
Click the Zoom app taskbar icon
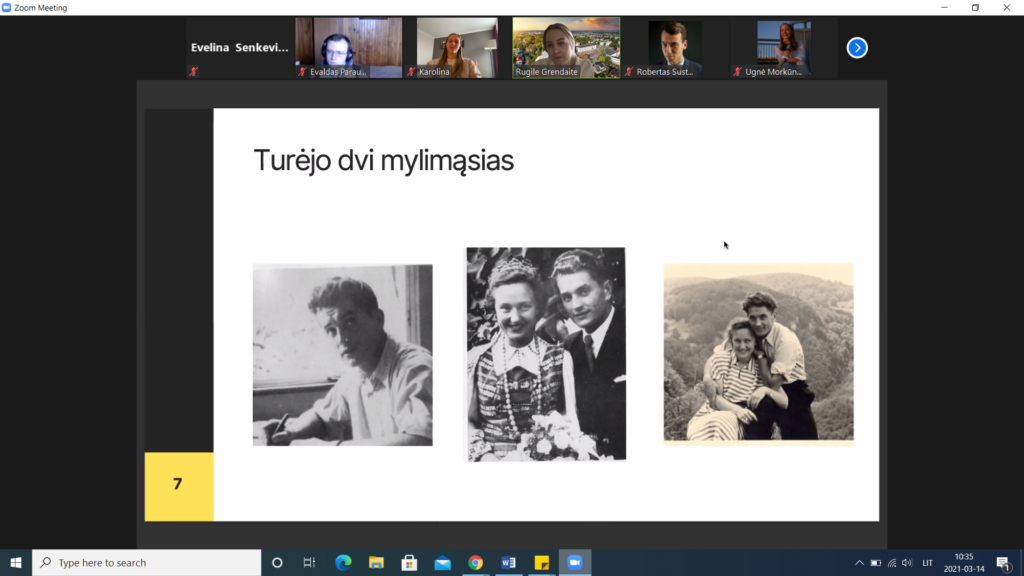575,563
